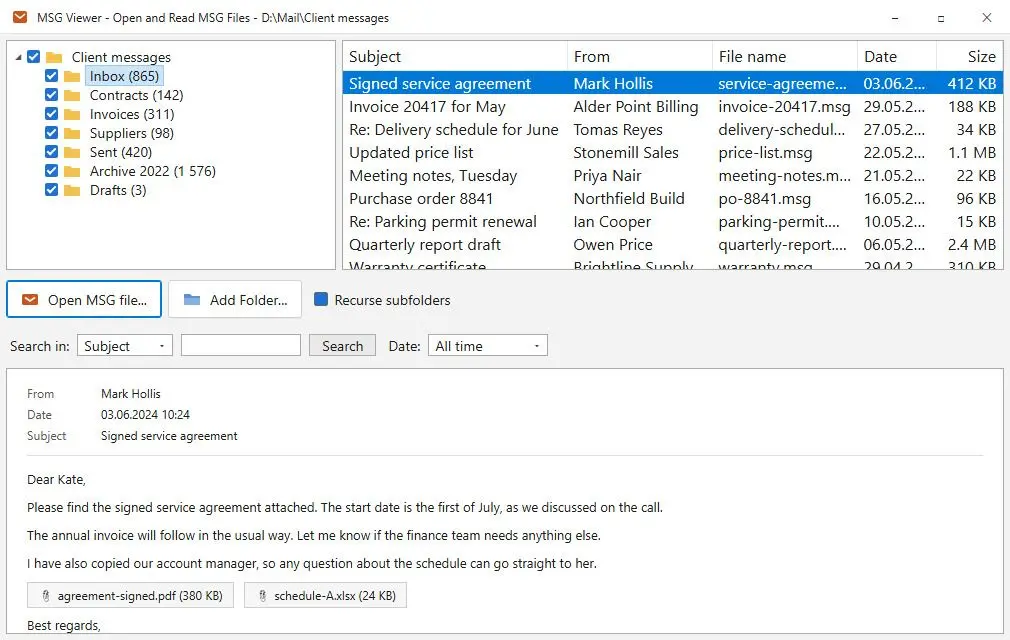The image size is (1010, 640).
Task: Select the Sent (420) folder
Action: (x=121, y=152)
